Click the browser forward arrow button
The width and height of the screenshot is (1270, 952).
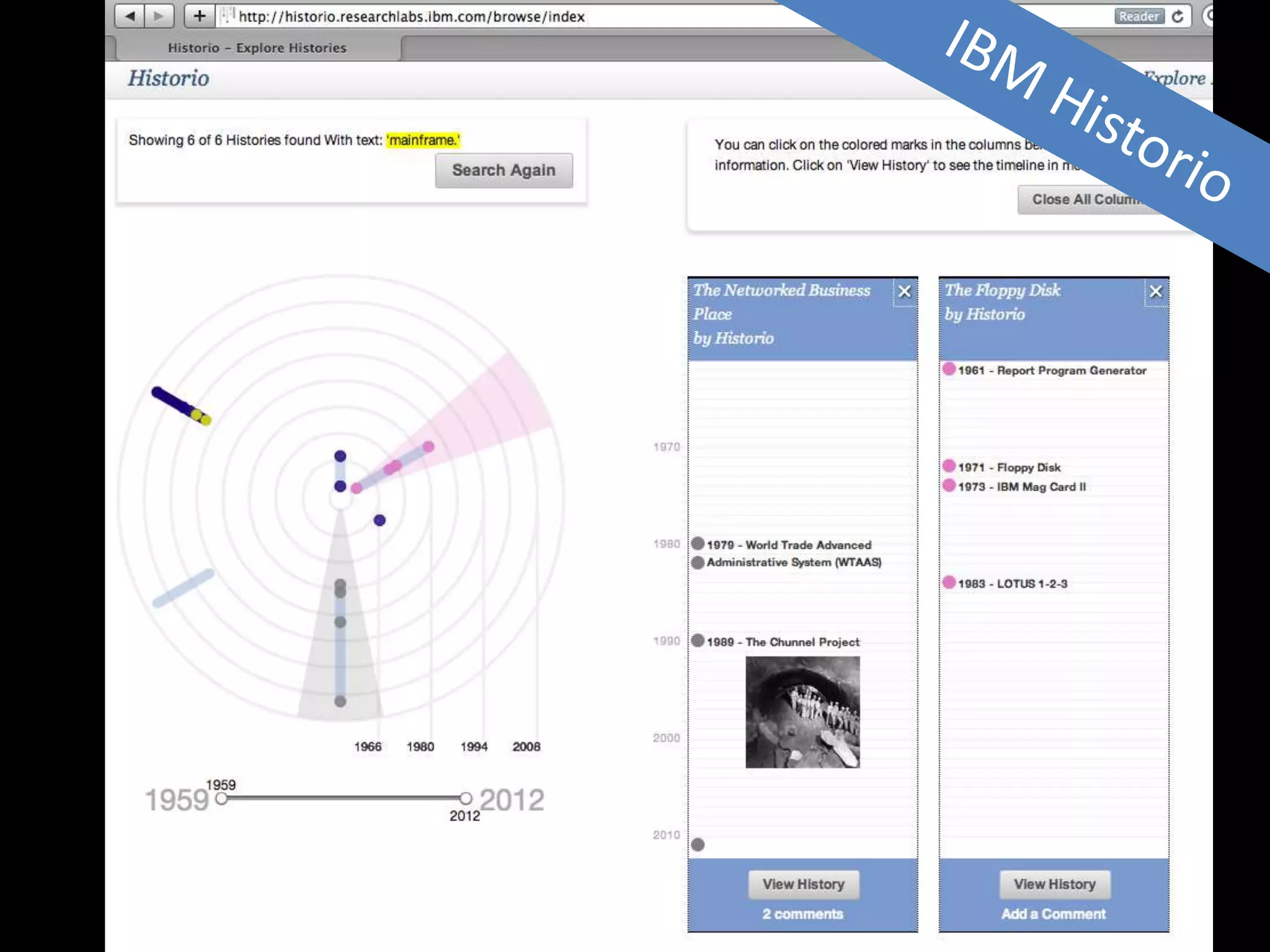pos(159,16)
